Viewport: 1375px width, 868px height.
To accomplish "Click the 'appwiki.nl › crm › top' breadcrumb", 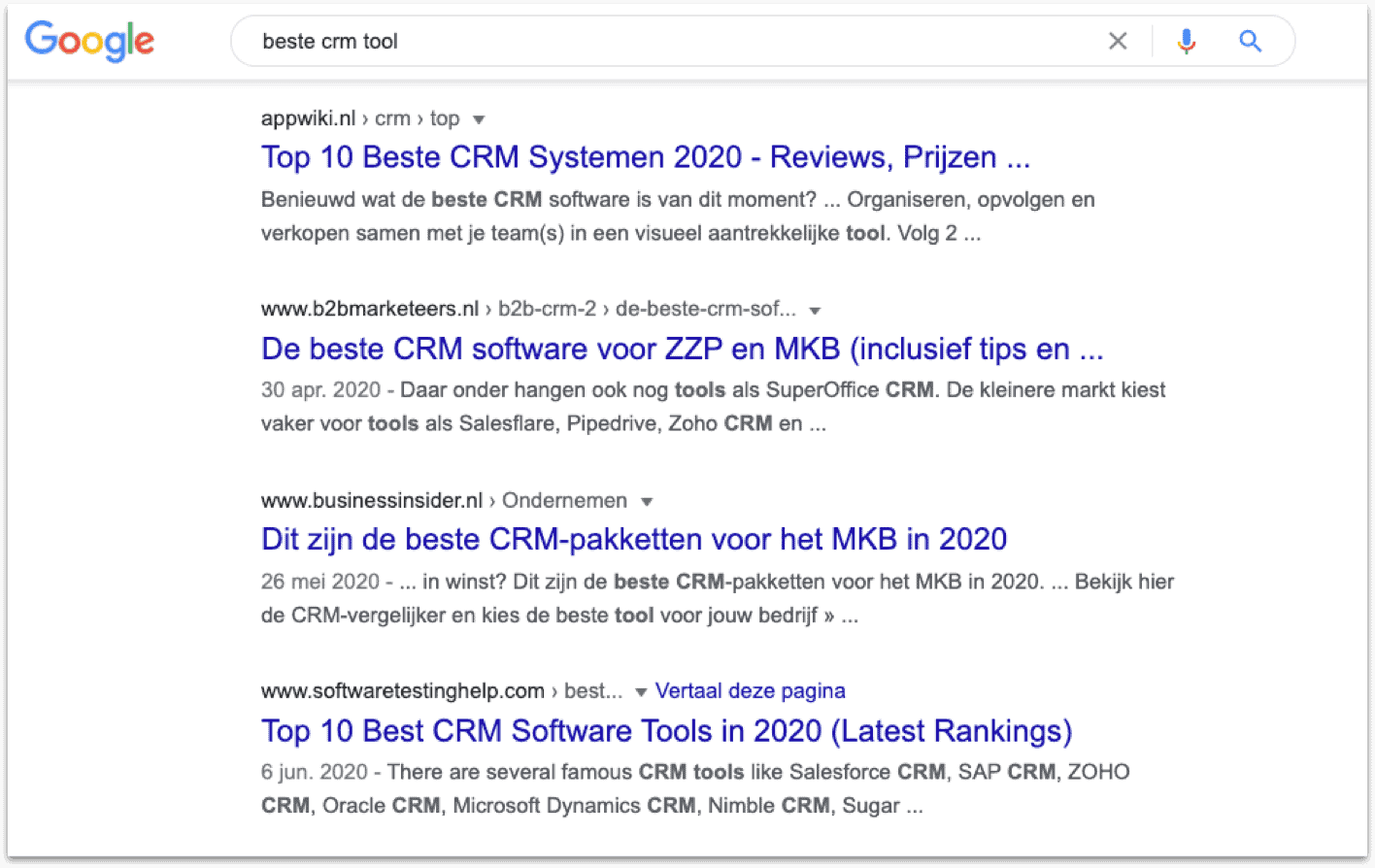I will point(360,118).
